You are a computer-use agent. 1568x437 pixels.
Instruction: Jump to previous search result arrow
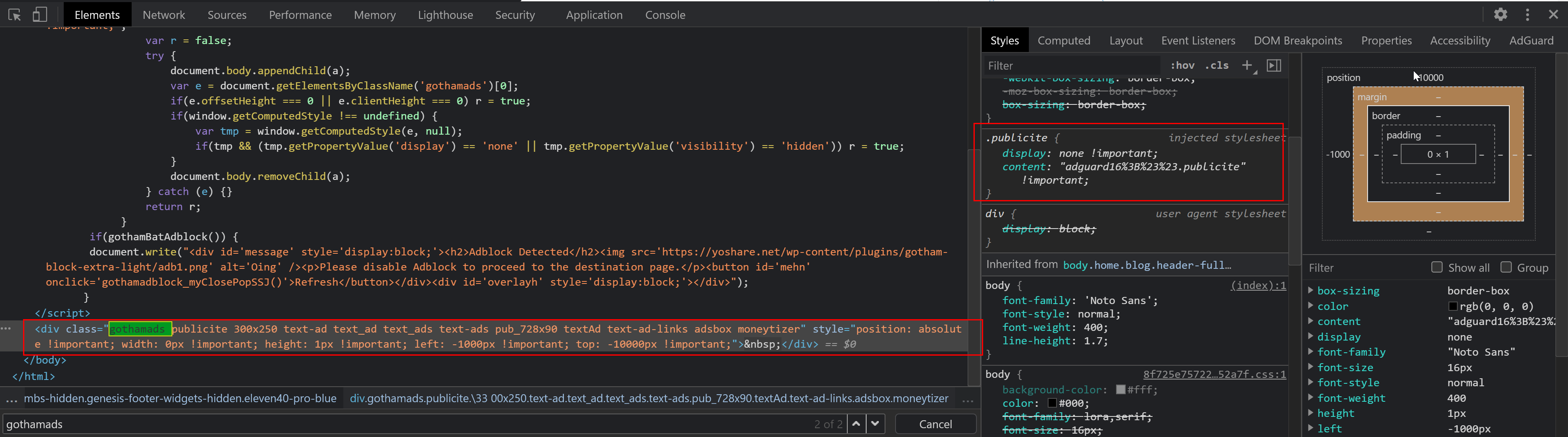coord(857,424)
